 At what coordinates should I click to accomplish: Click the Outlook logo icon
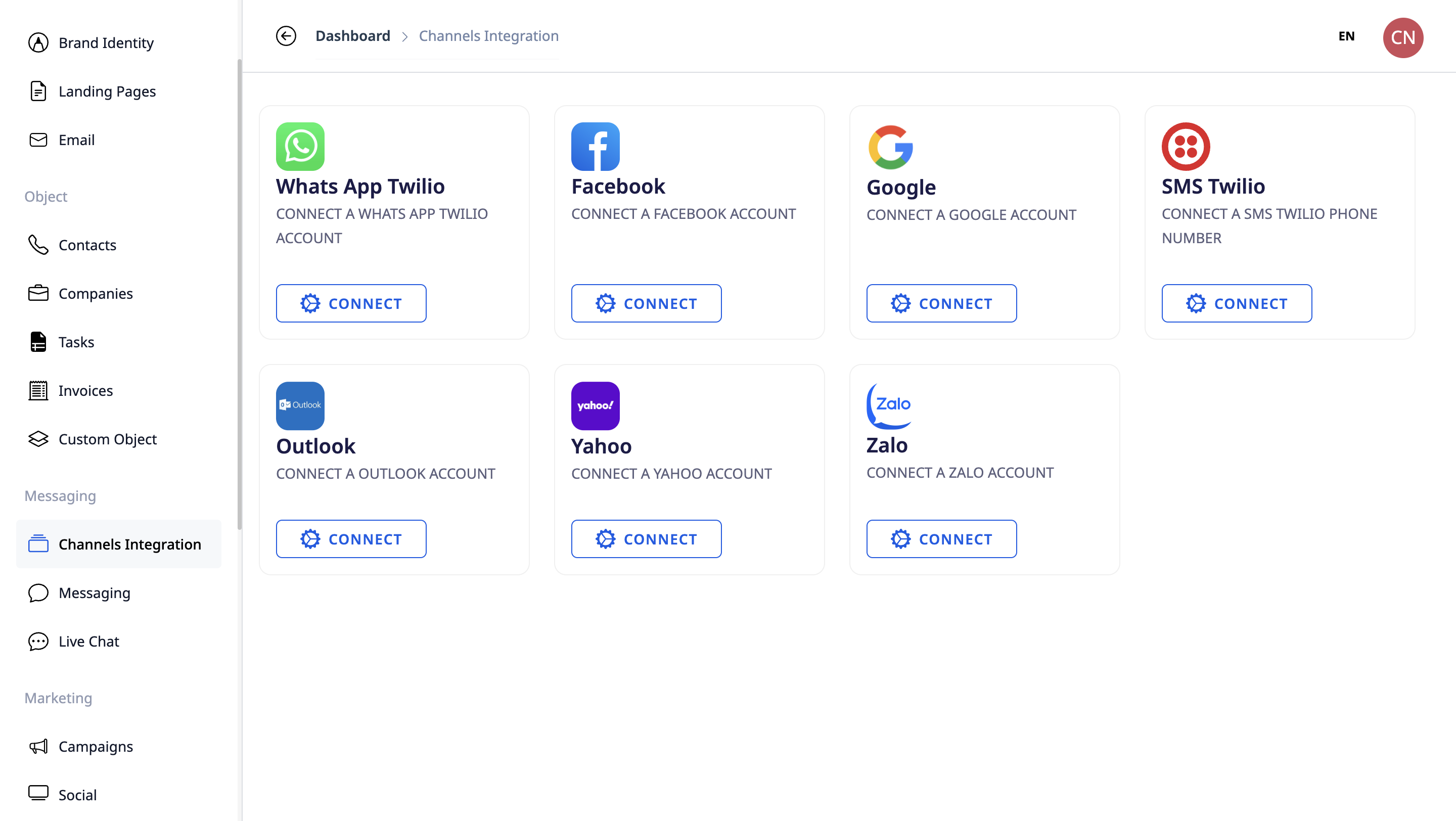pyautogui.click(x=300, y=405)
